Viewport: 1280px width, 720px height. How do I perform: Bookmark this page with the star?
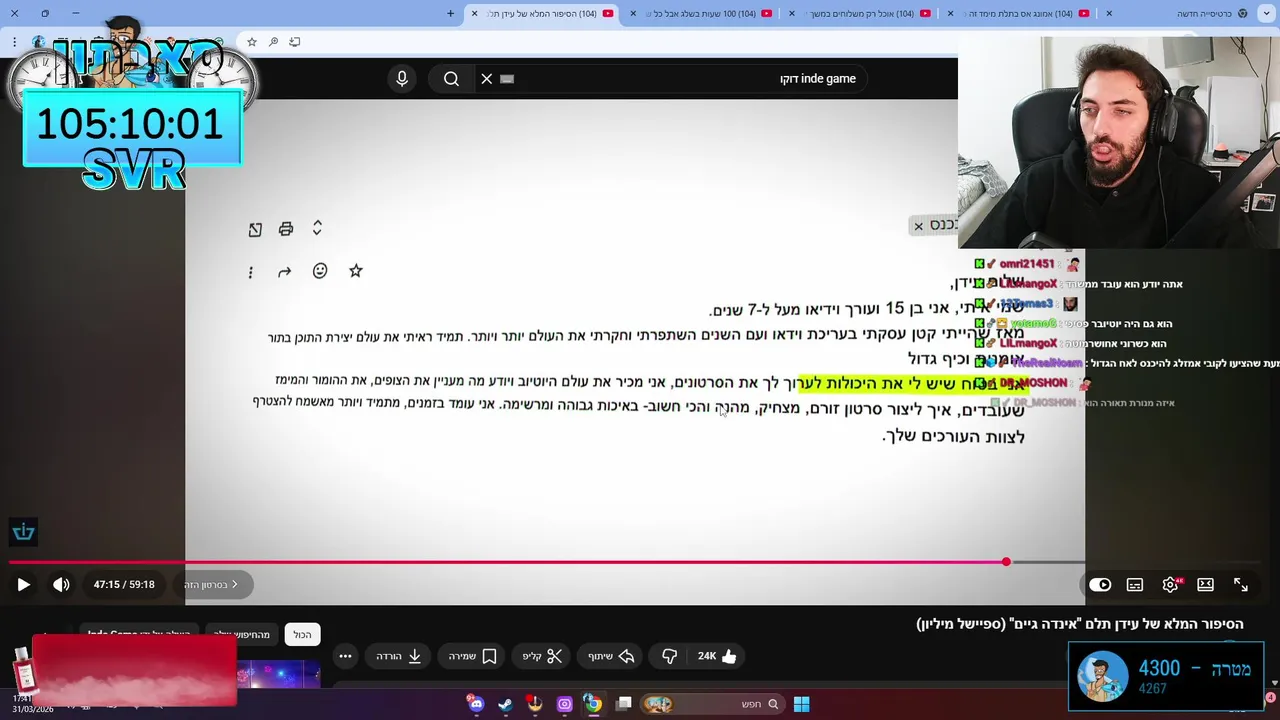pos(252,42)
